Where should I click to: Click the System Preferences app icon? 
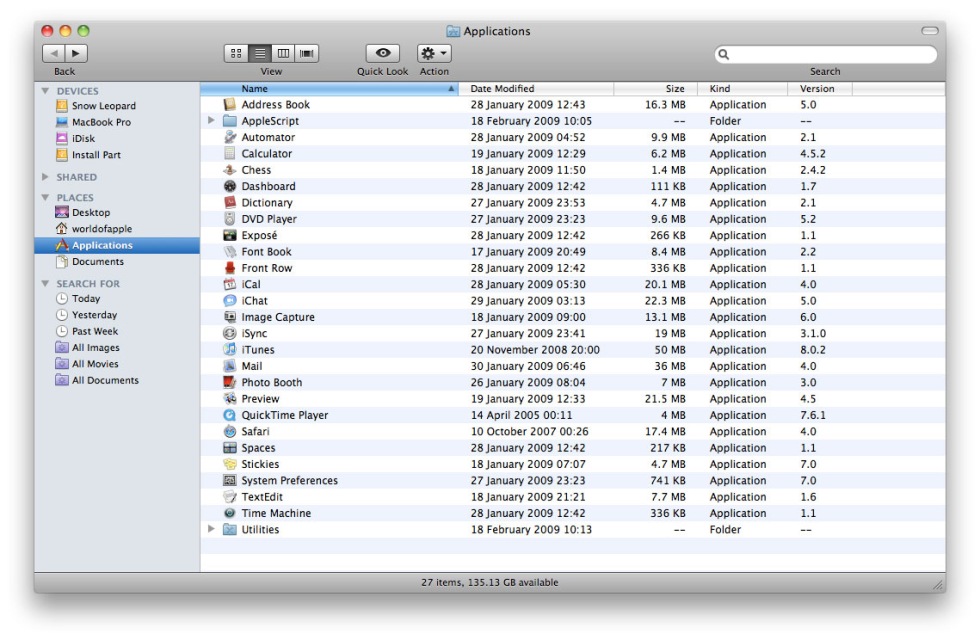(x=230, y=481)
